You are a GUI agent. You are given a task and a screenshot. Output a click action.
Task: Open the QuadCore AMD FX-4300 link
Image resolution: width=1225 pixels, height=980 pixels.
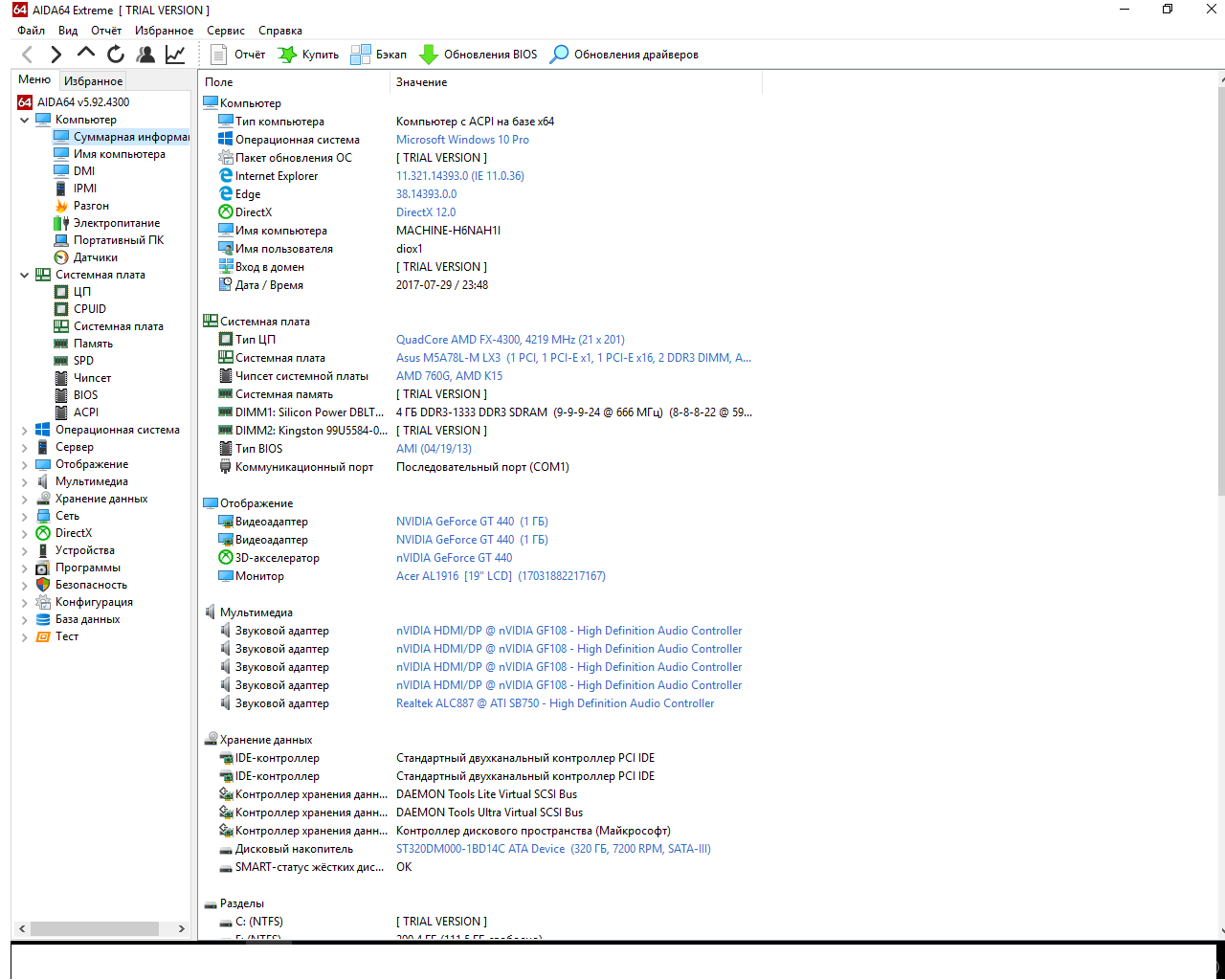click(x=510, y=340)
